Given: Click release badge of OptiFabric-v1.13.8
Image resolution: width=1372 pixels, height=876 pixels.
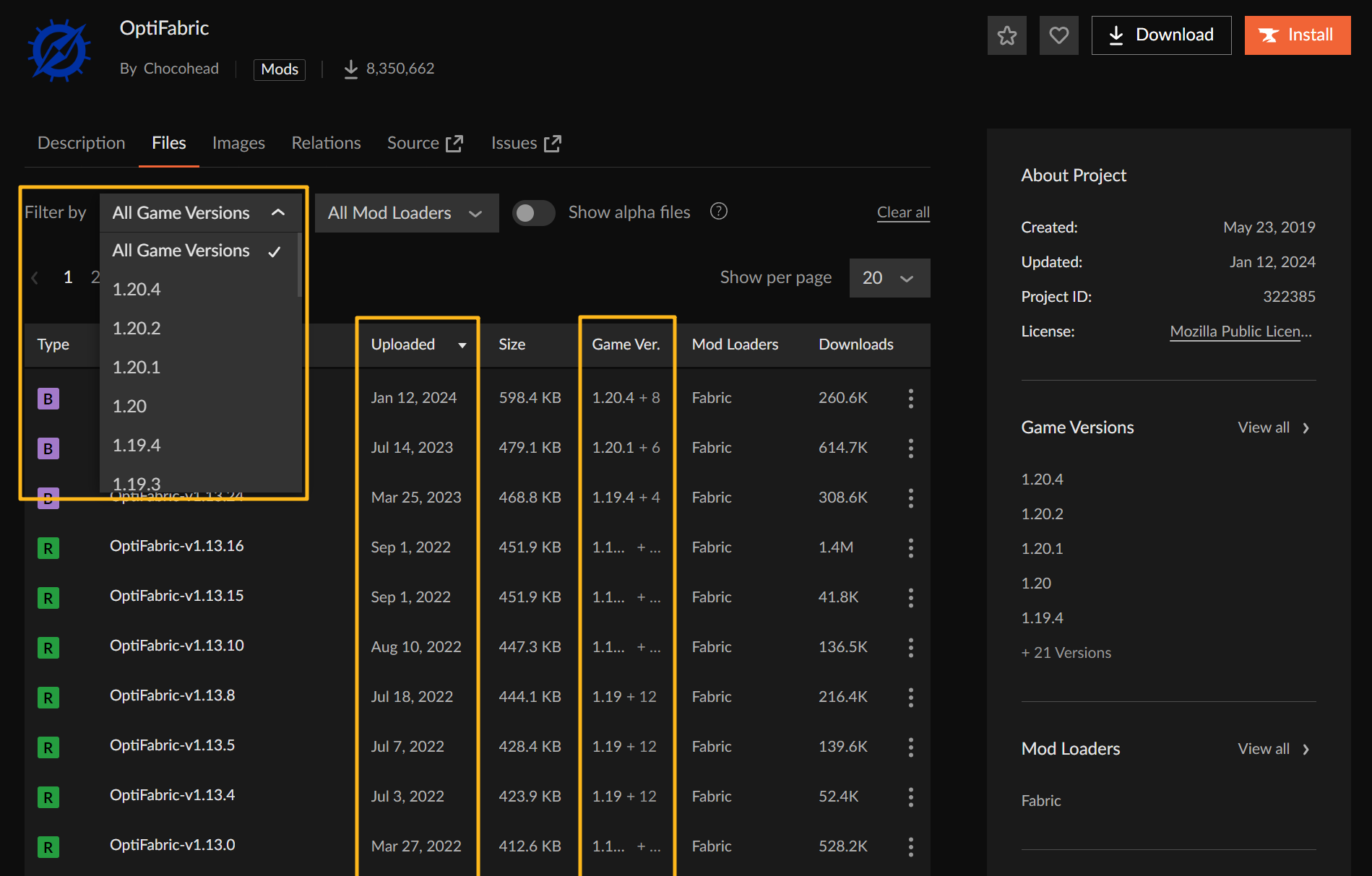Looking at the screenshot, I should point(48,698).
